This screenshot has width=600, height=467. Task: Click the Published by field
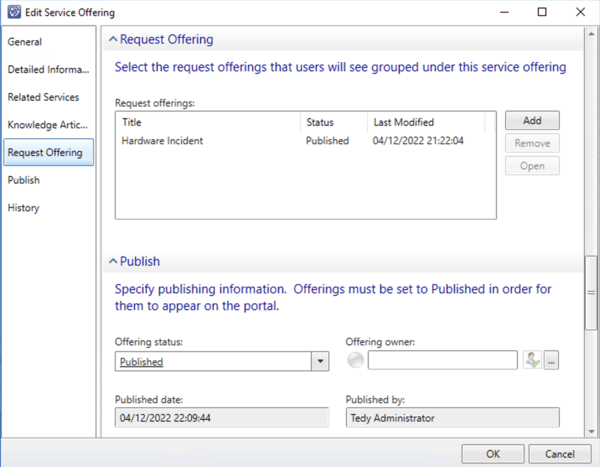[453, 418]
